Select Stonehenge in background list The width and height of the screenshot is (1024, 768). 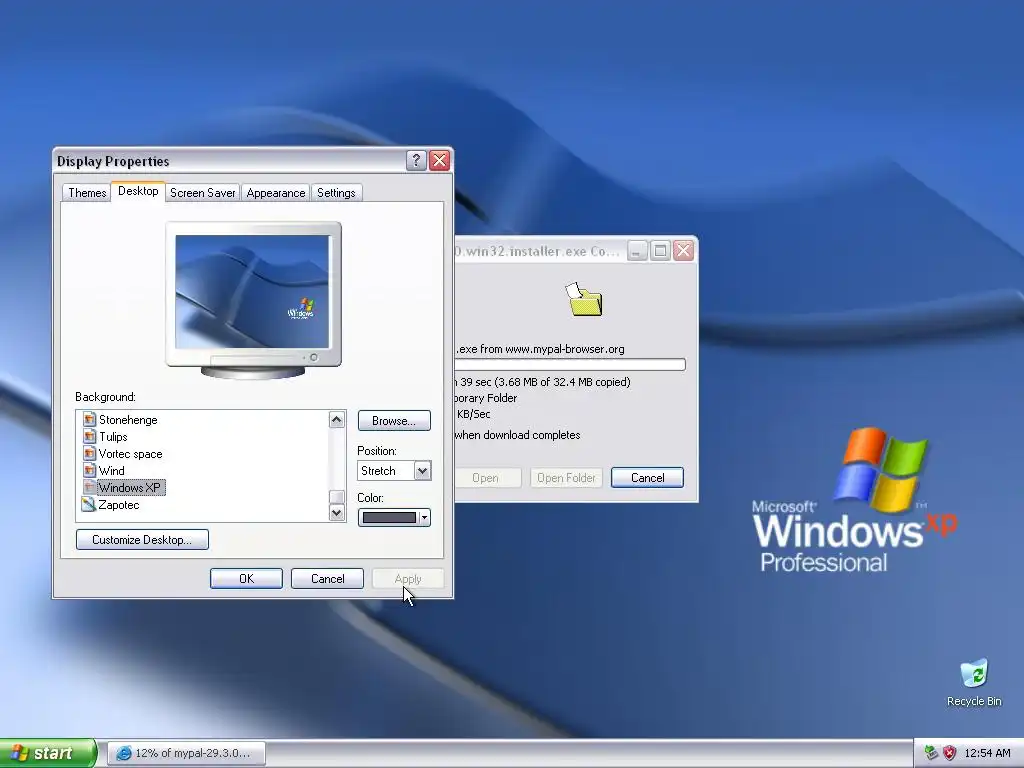tap(128, 420)
